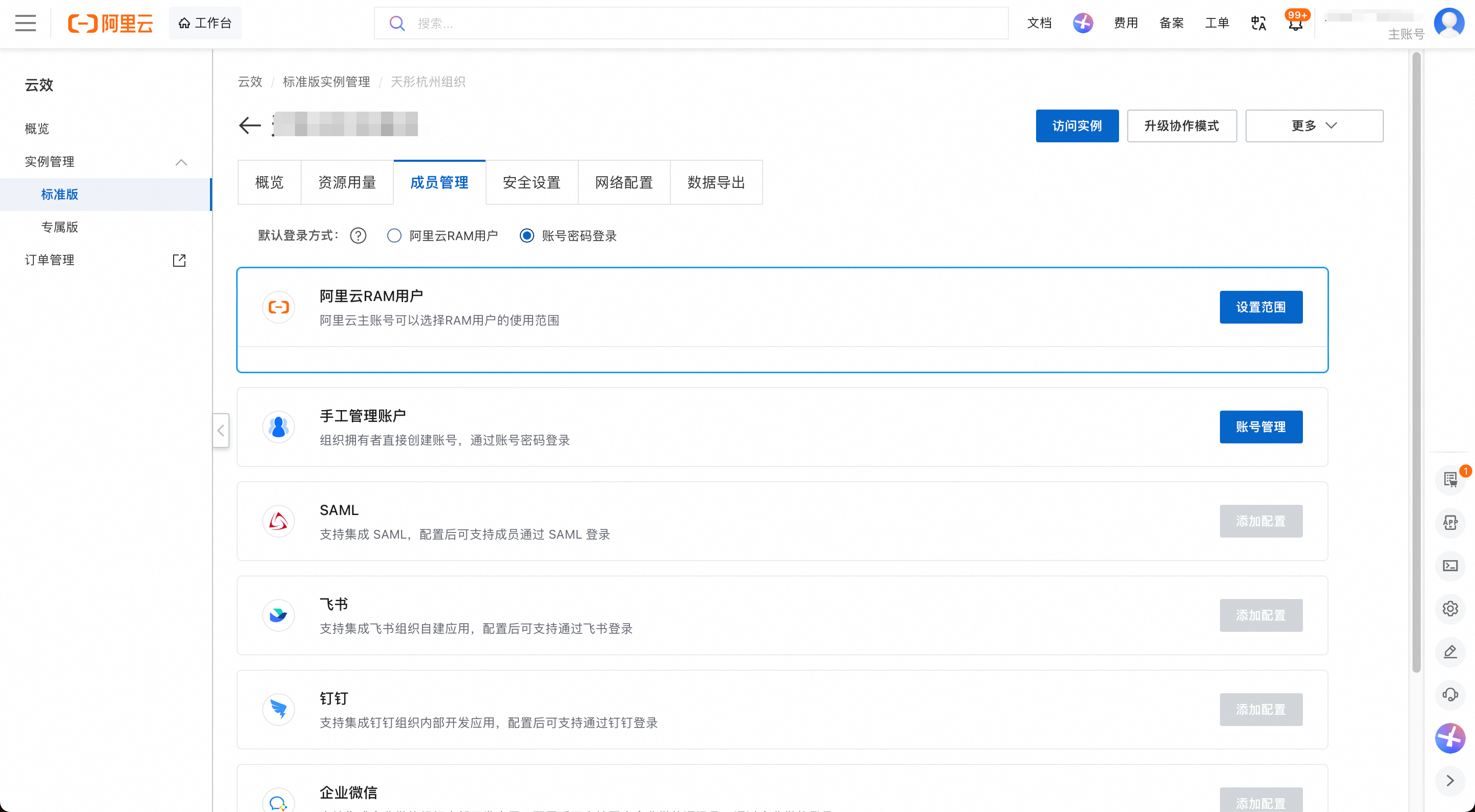The height and width of the screenshot is (812, 1475).
Task: Switch to the 安全设置 tab
Action: pyautogui.click(x=532, y=183)
